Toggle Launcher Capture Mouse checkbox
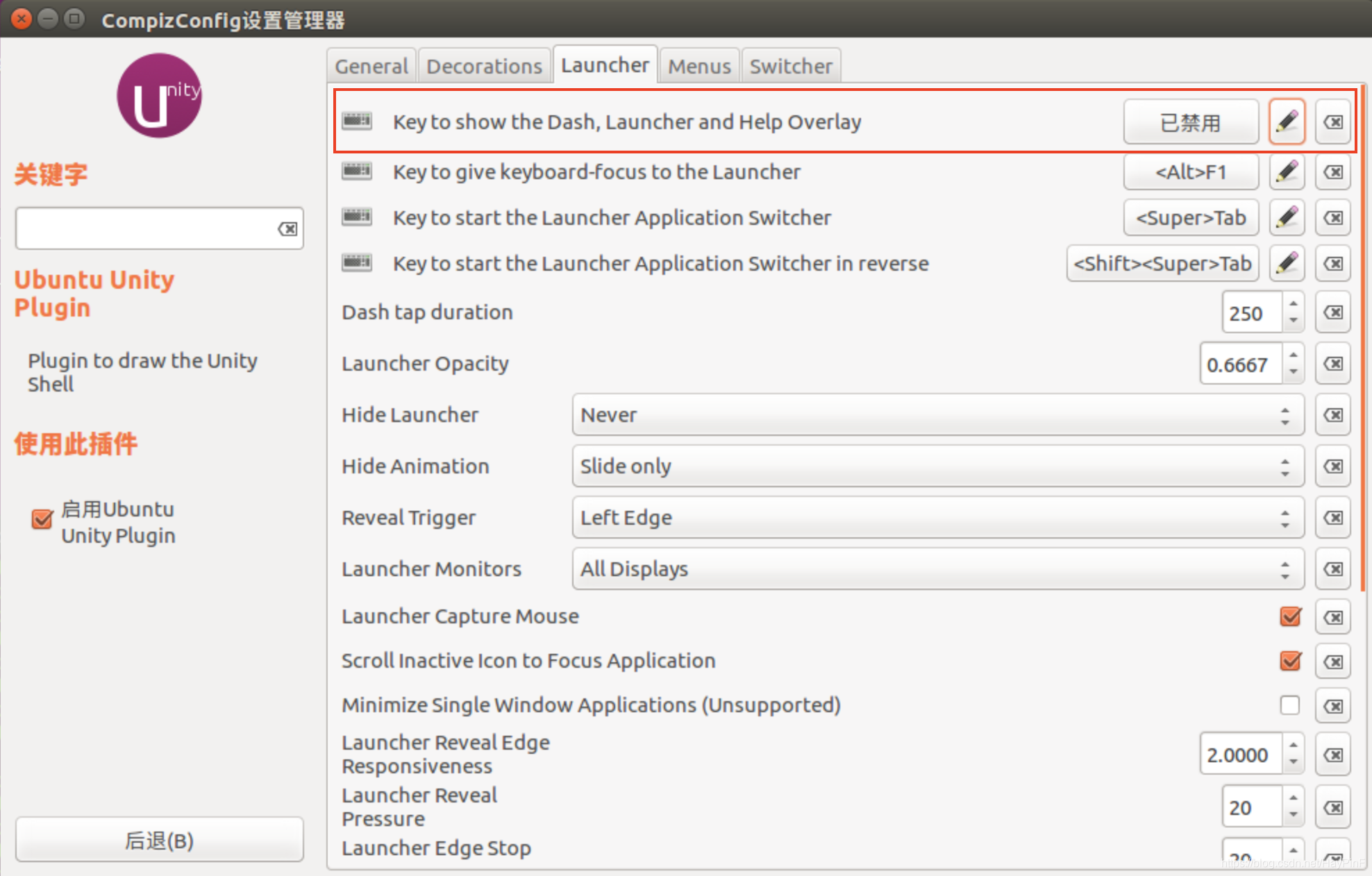This screenshot has width=1372, height=876. [x=1290, y=616]
